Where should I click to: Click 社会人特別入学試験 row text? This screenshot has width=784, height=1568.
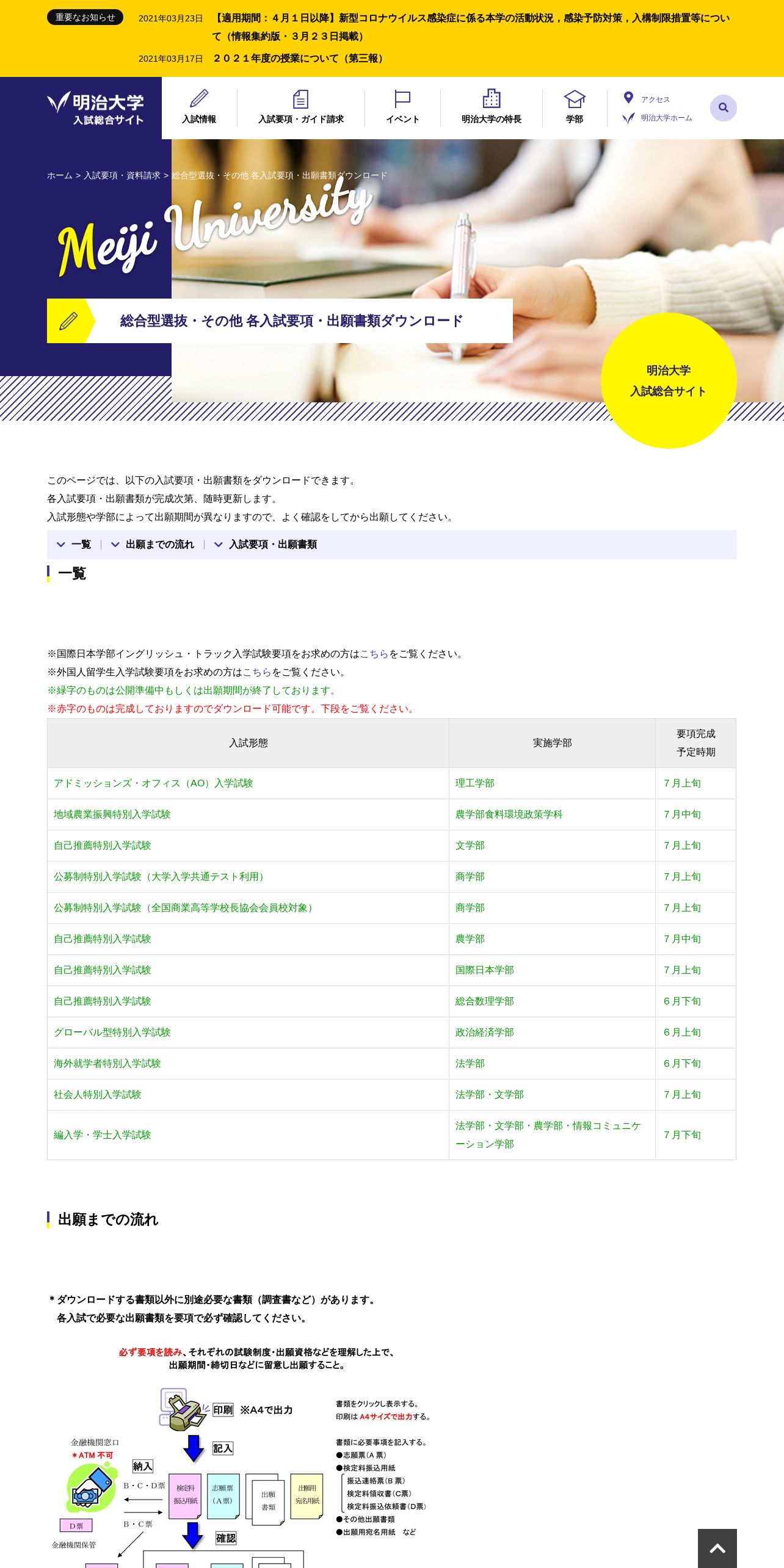click(98, 1095)
